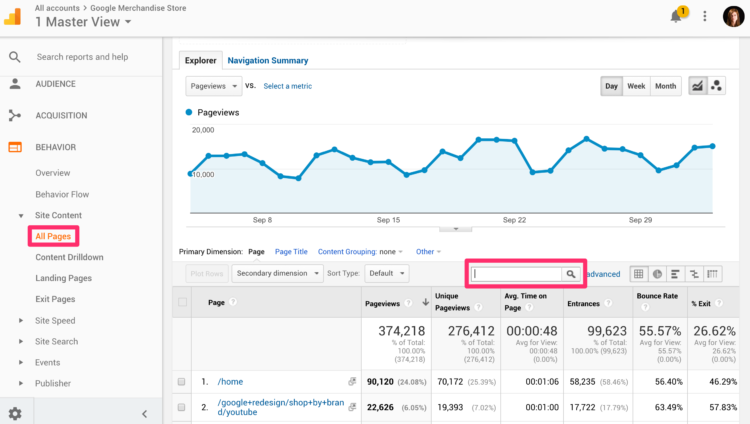Switch to the Explorer tab

point(200,60)
